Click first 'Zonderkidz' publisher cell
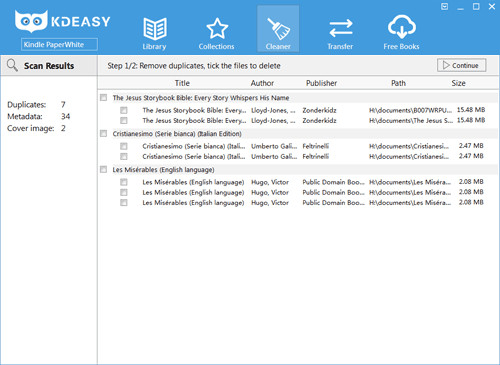 tap(319, 110)
